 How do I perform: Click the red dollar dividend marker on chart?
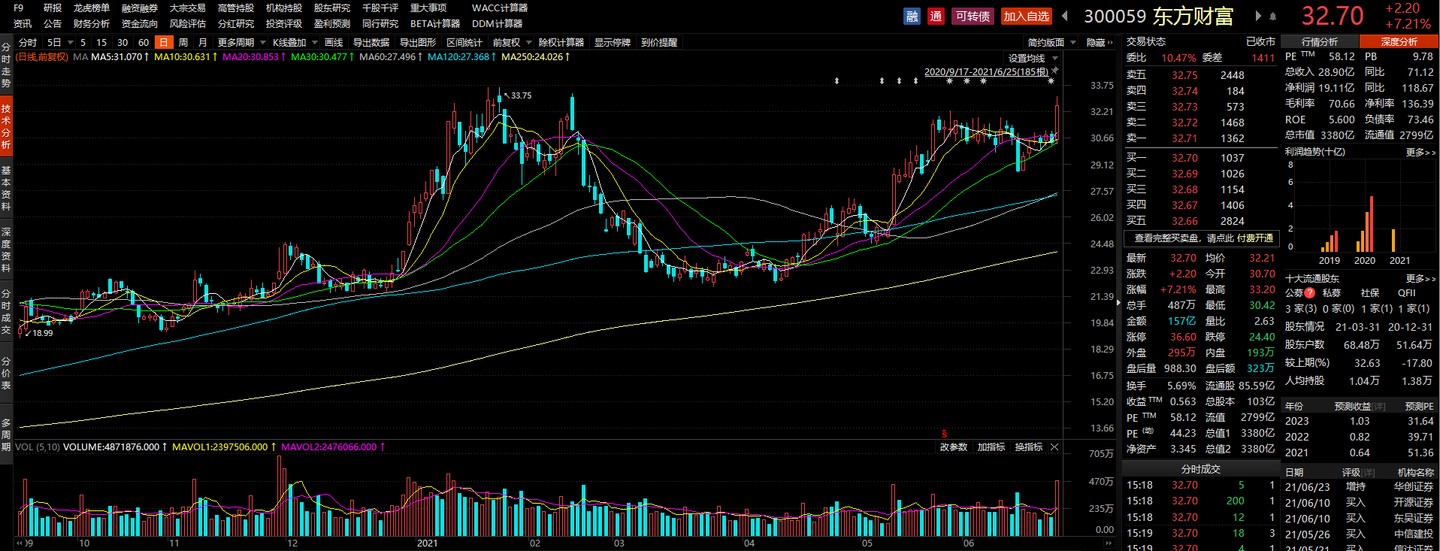944,432
